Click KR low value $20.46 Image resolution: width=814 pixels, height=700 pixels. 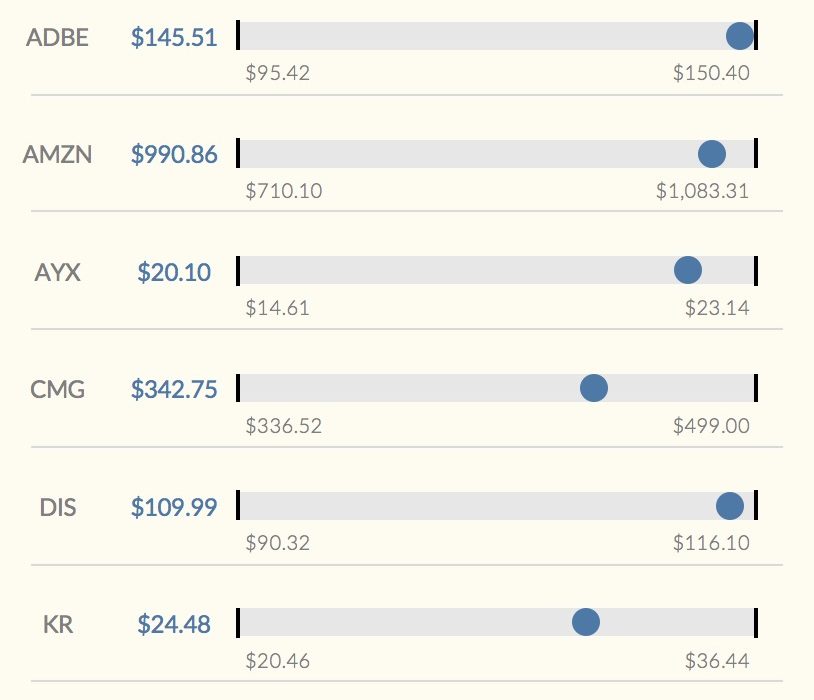coord(278,661)
